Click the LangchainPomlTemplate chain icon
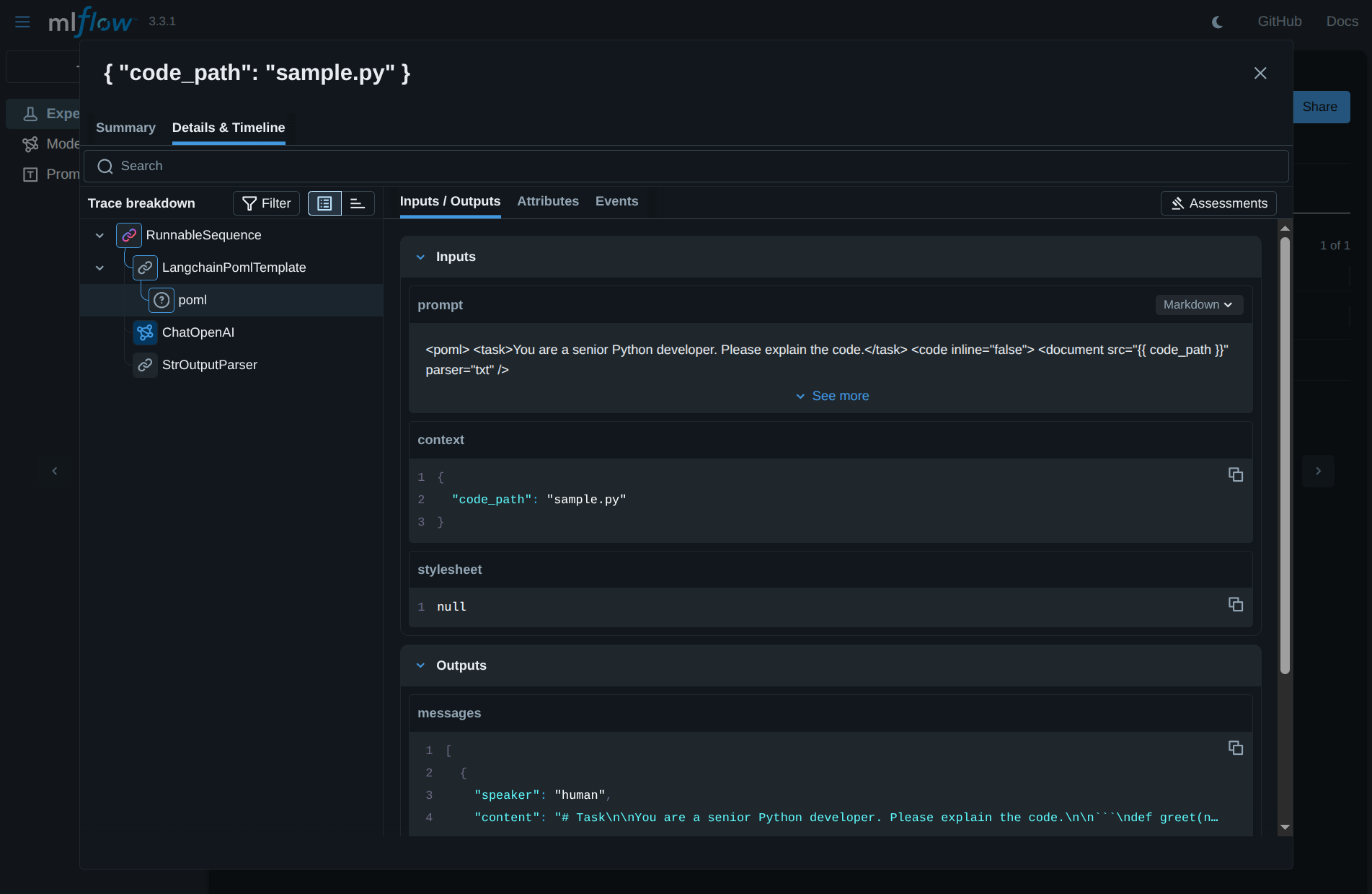The width and height of the screenshot is (1372, 894). (145, 268)
